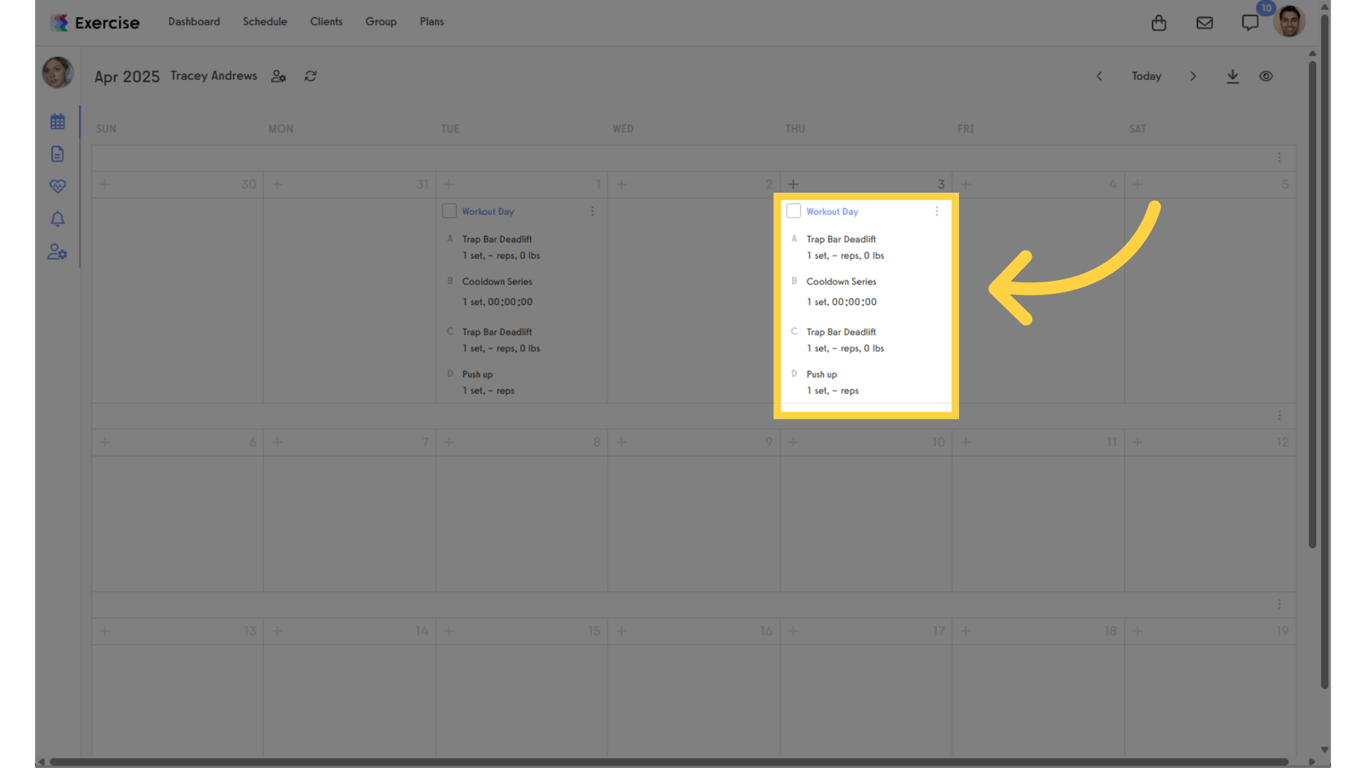Image resolution: width=1366 pixels, height=768 pixels.
Task: Add workout on Monday the 31st
Action: tap(277, 184)
